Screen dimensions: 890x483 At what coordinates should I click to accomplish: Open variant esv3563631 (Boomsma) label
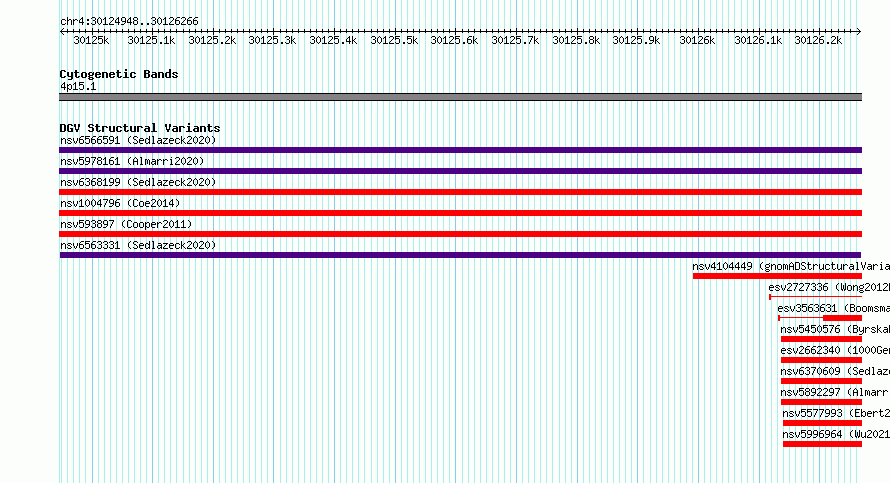(833, 308)
